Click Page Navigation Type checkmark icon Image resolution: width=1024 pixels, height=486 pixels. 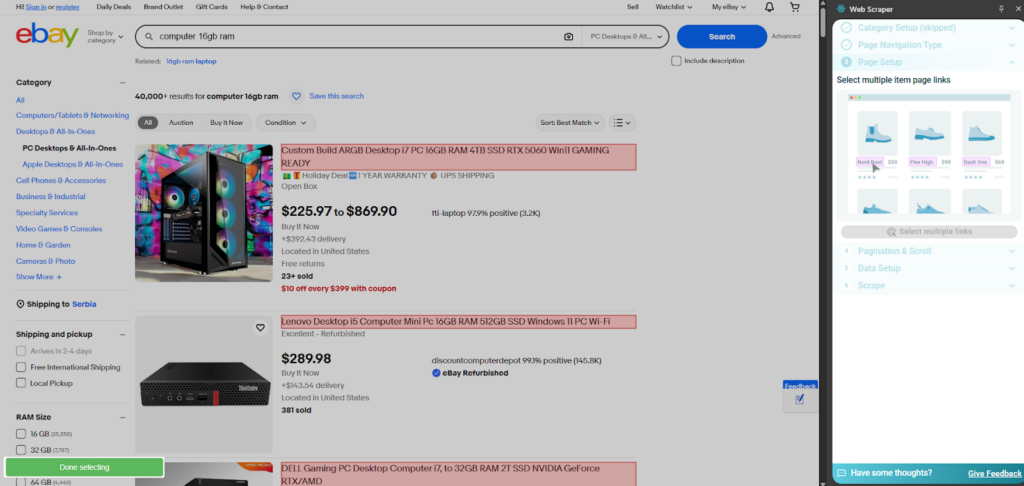[846, 44]
